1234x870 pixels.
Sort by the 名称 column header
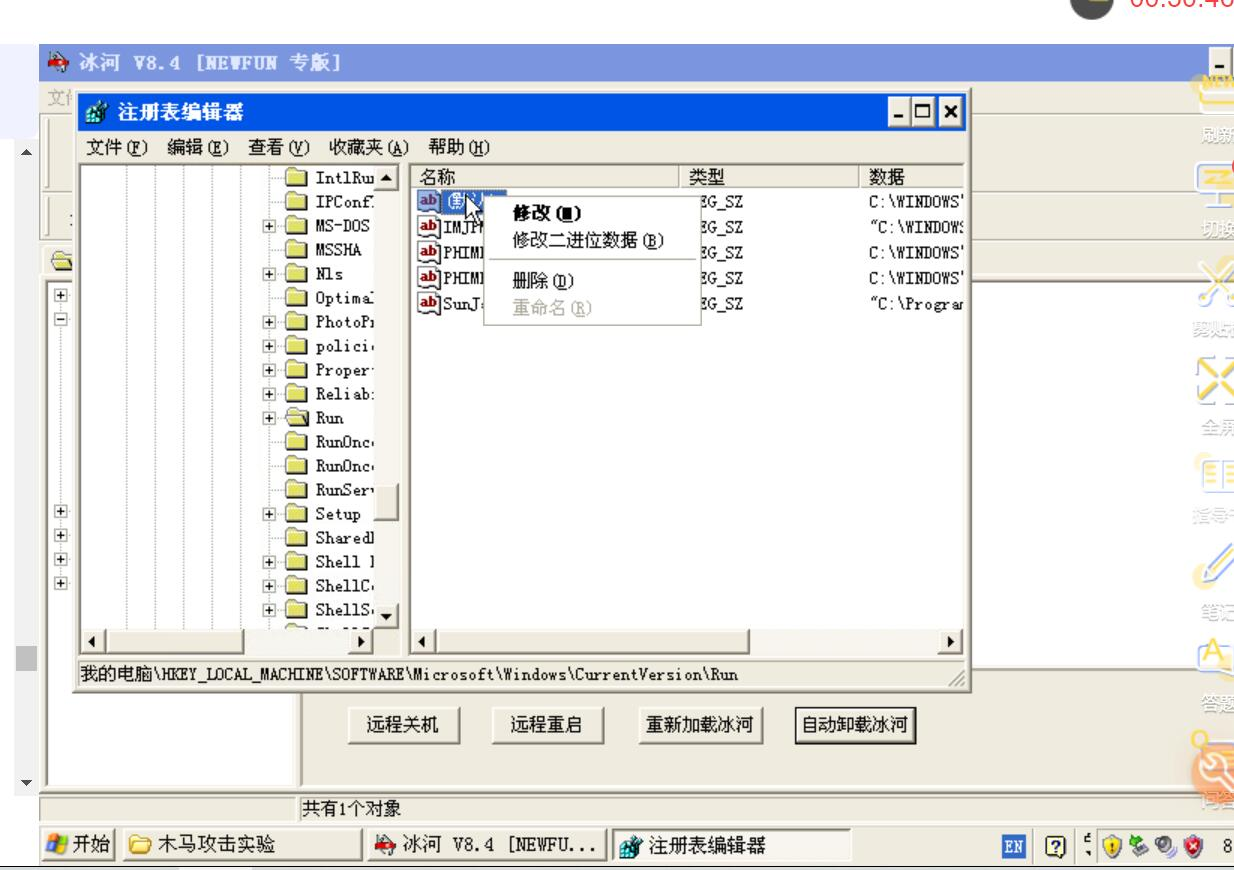pyautogui.click(x=545, y=178)
